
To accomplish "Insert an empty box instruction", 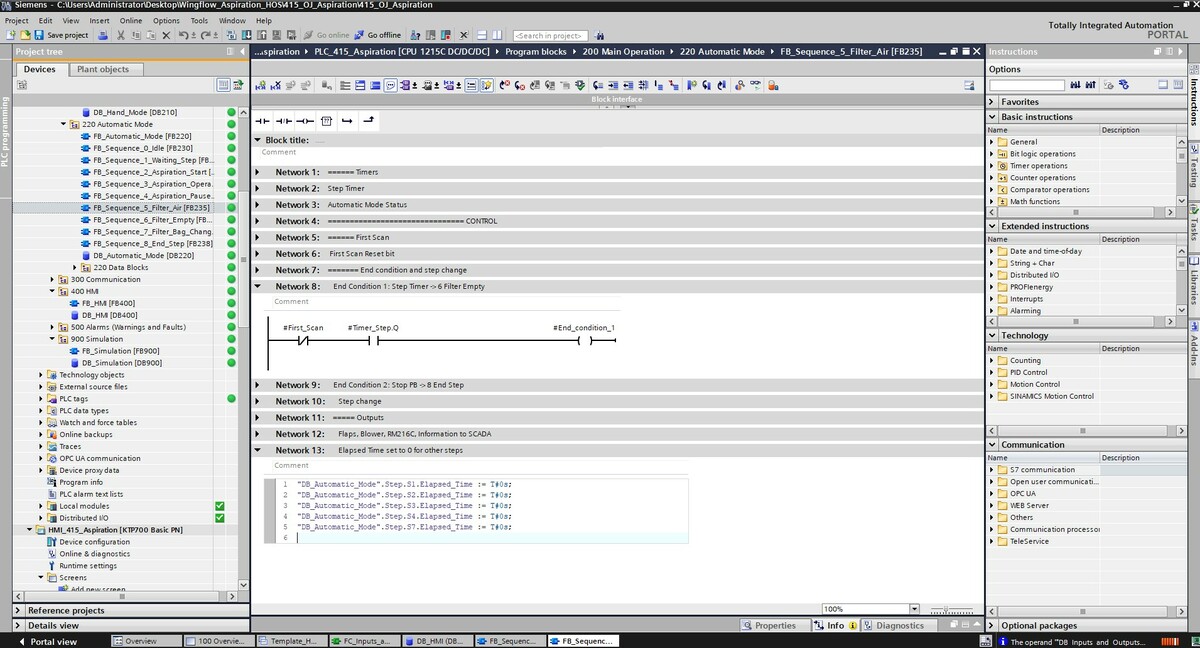I will point(326,121).
